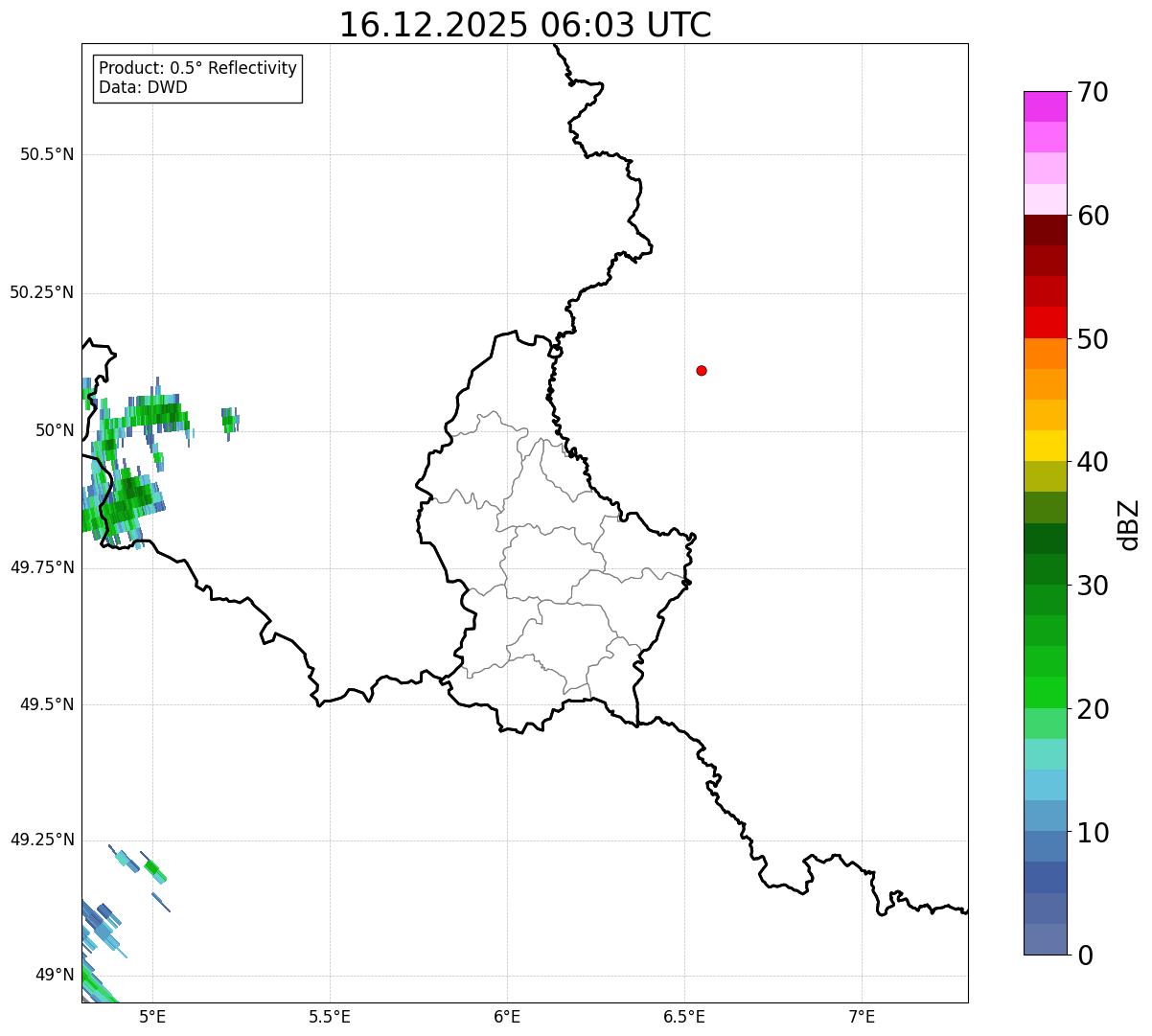Image resolution: width=1152 pixels, height=1036 pixels.
Task: Click the 6°E longitude label
Action: [507, 1017]
